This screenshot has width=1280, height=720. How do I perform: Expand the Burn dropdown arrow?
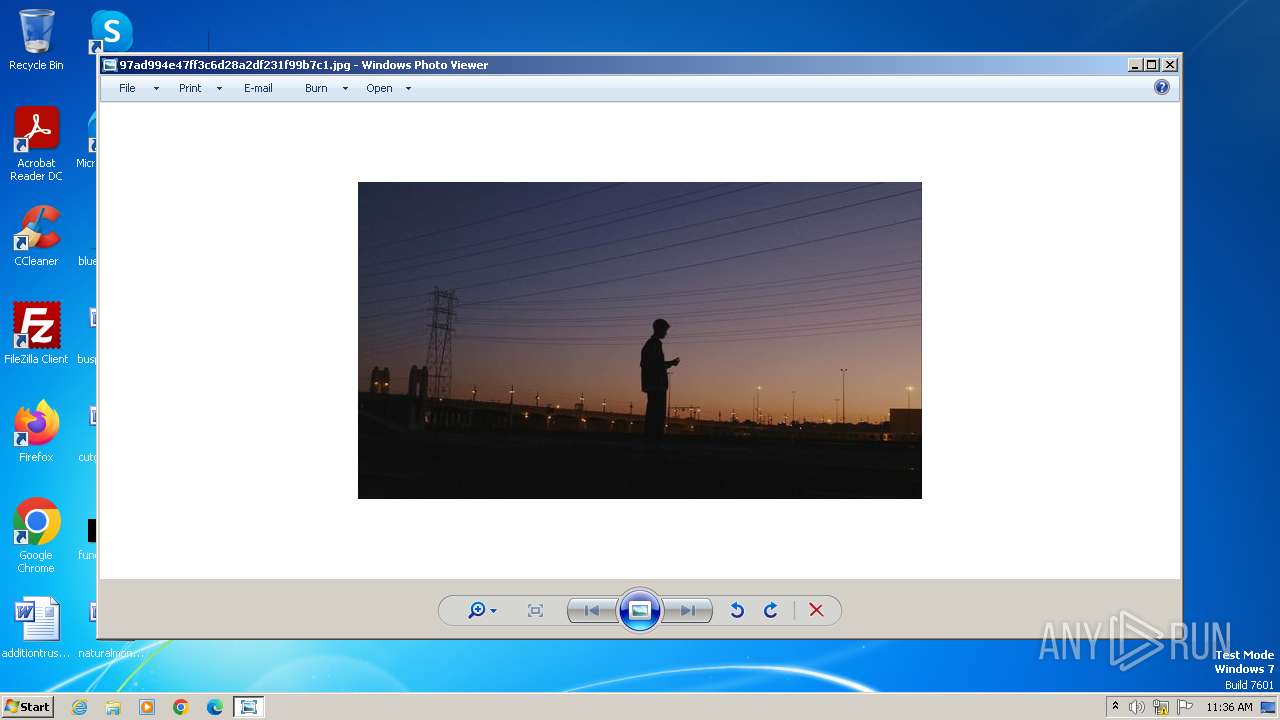[345, 89]
